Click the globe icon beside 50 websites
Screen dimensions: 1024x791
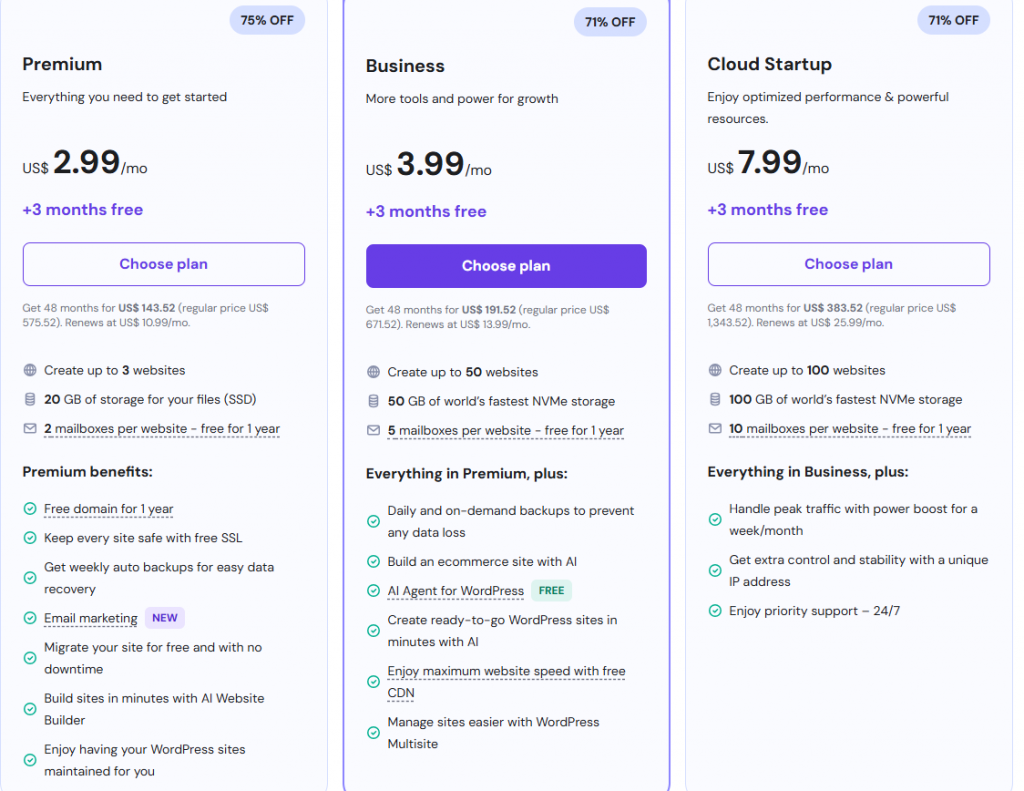373,372
